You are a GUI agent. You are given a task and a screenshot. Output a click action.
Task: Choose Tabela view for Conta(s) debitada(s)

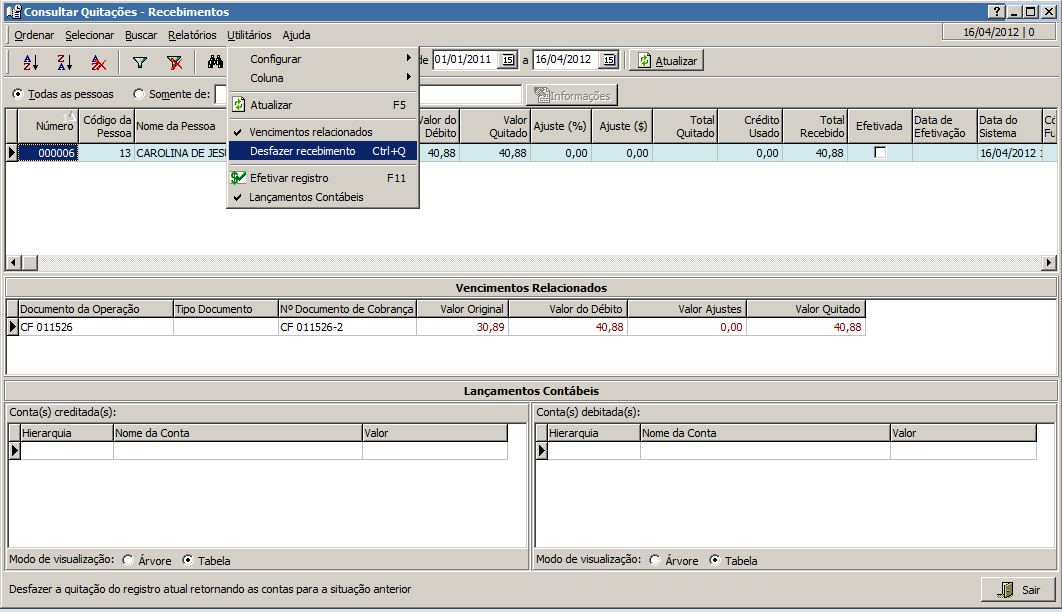[x=715, y=560]
